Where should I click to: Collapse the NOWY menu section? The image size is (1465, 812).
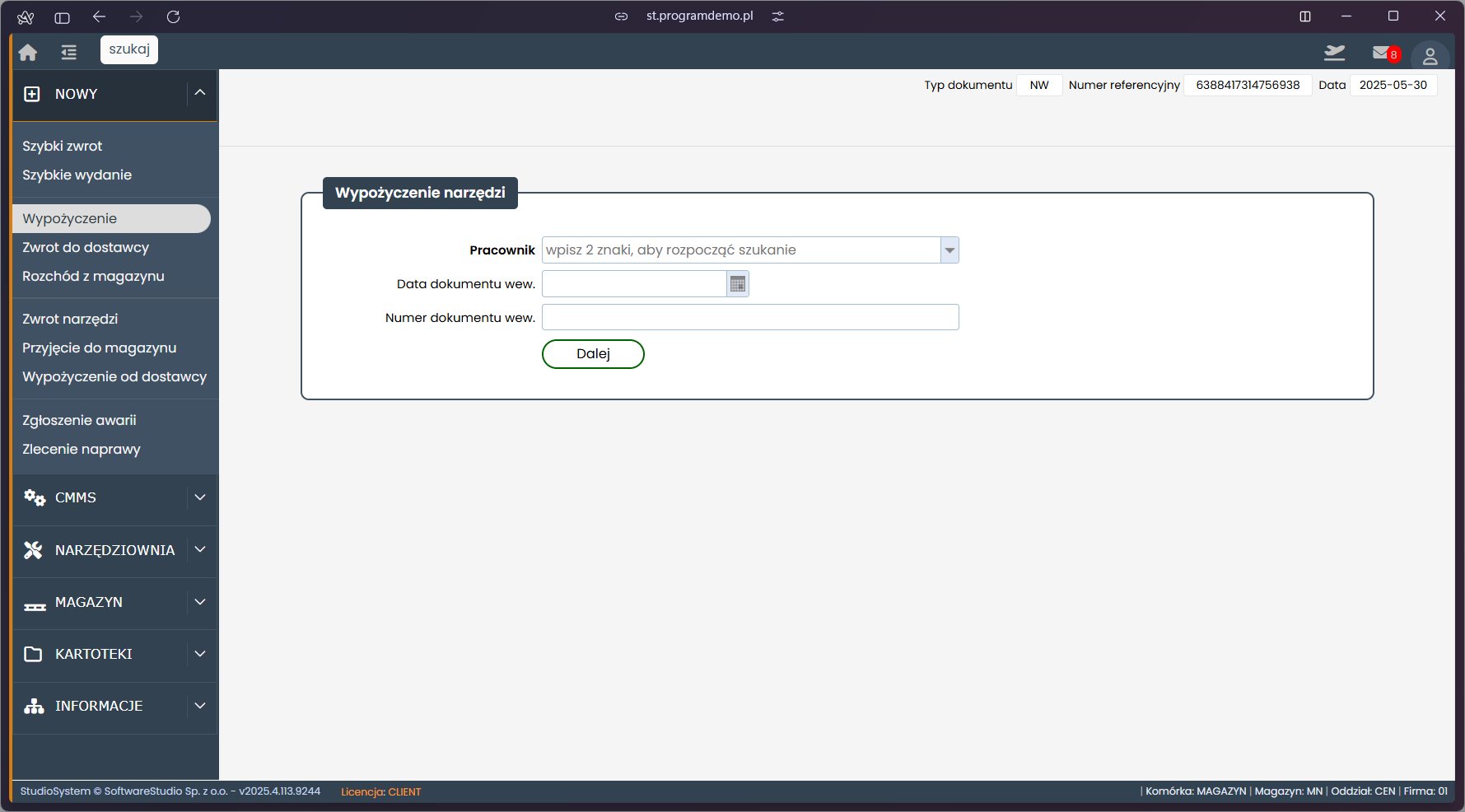click(x=199, y=94)
